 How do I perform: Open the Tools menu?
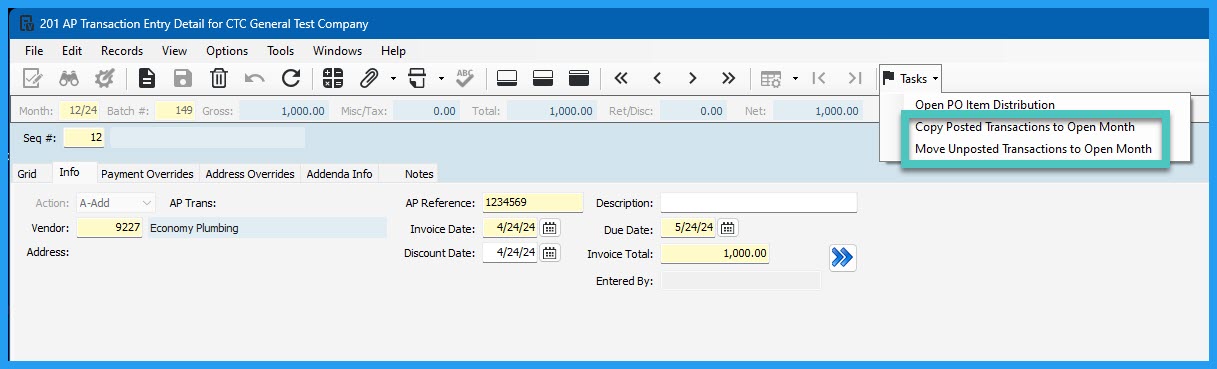281,50
